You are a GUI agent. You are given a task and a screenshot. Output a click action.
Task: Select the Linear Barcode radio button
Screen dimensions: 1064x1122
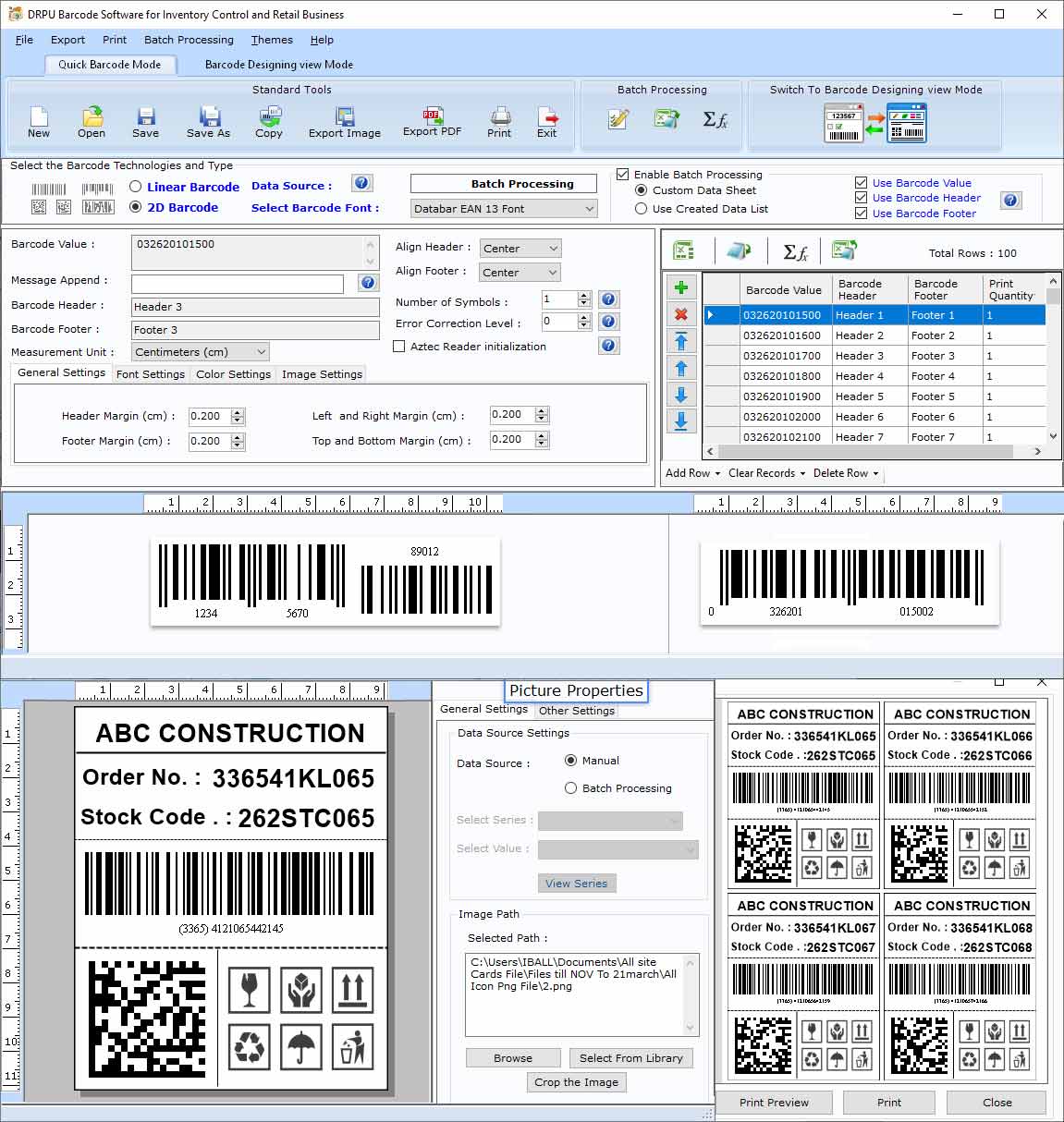pyautogui.click(x=134, y=187)
